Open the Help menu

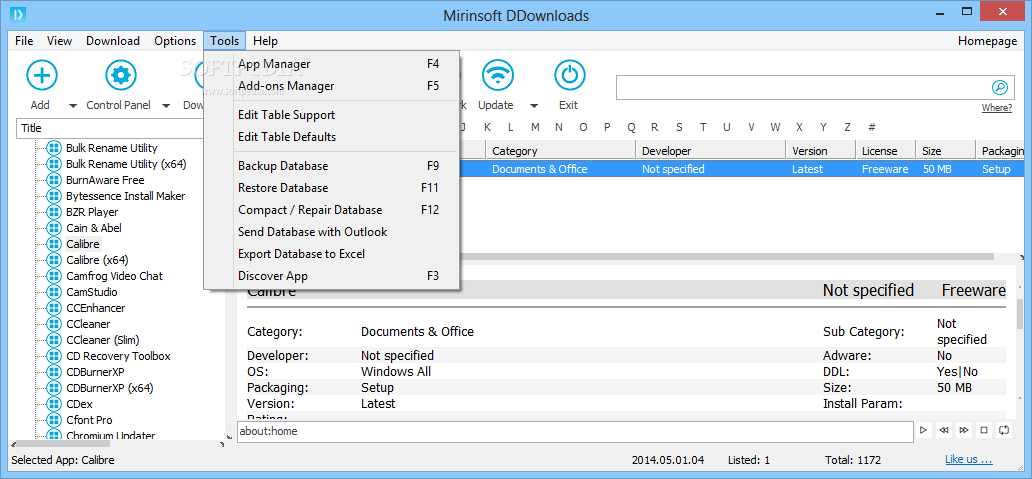tap(265, 41)
